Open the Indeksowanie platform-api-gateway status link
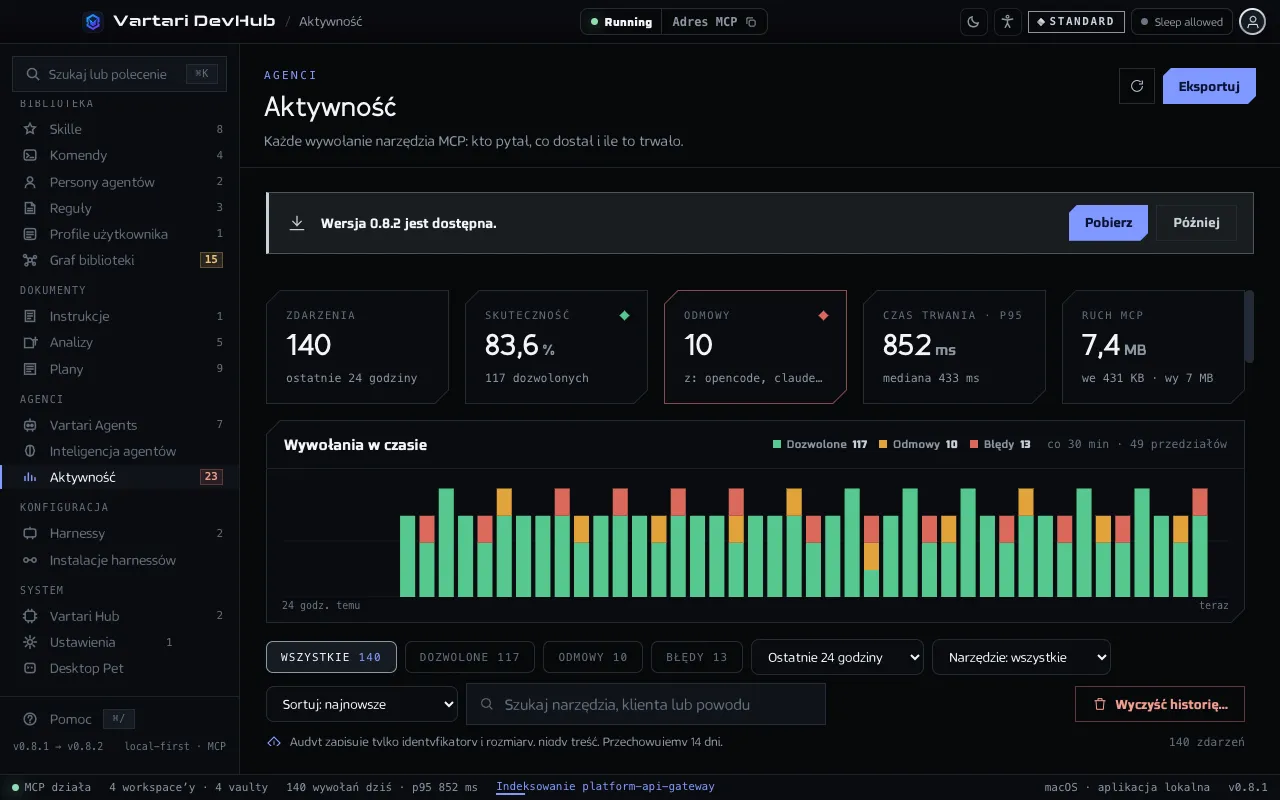Image resolution: width=1280 pixels, height=800 pixels. pyautogui.click(x=605, y=787)
